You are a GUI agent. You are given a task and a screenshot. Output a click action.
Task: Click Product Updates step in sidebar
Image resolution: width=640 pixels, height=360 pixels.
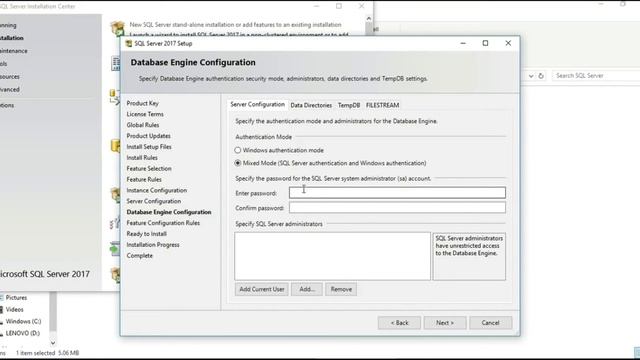pos(149,136)
